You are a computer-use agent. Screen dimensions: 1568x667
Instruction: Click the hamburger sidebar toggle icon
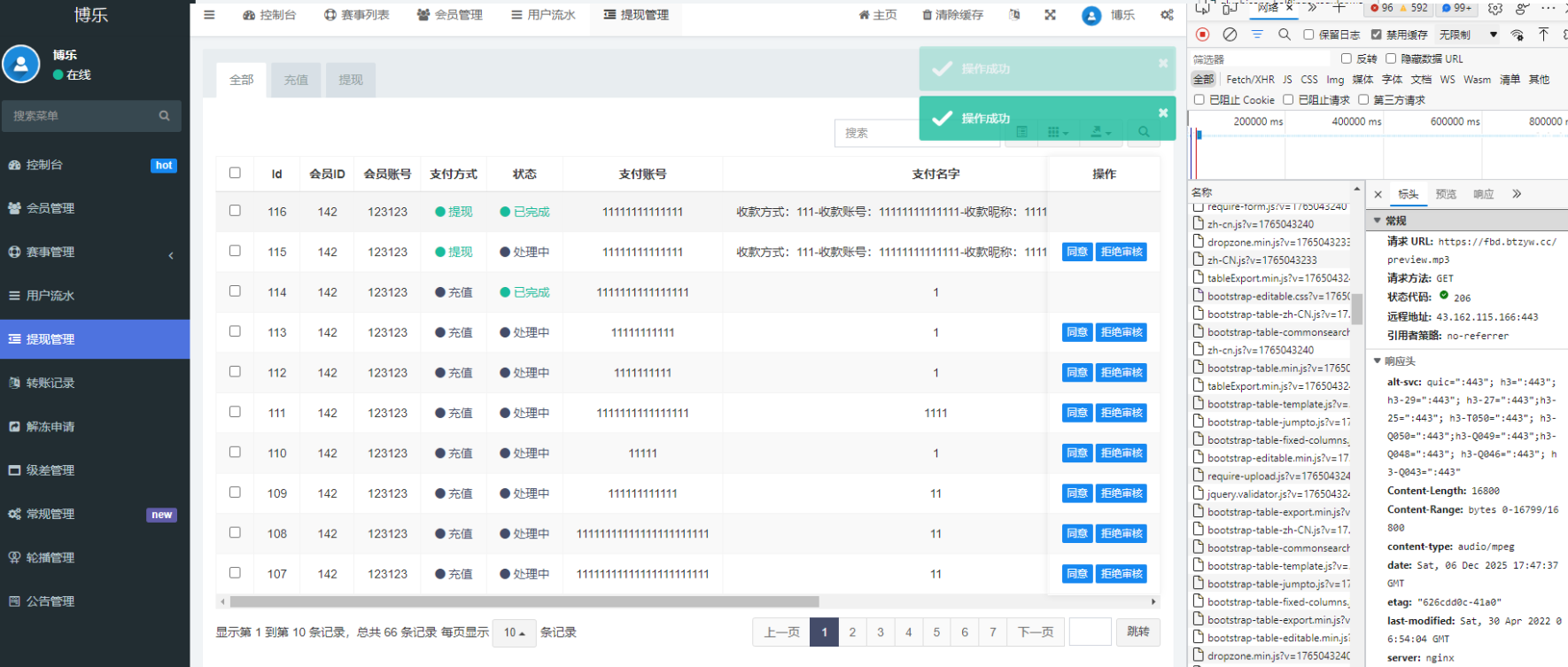pos(209,15)
